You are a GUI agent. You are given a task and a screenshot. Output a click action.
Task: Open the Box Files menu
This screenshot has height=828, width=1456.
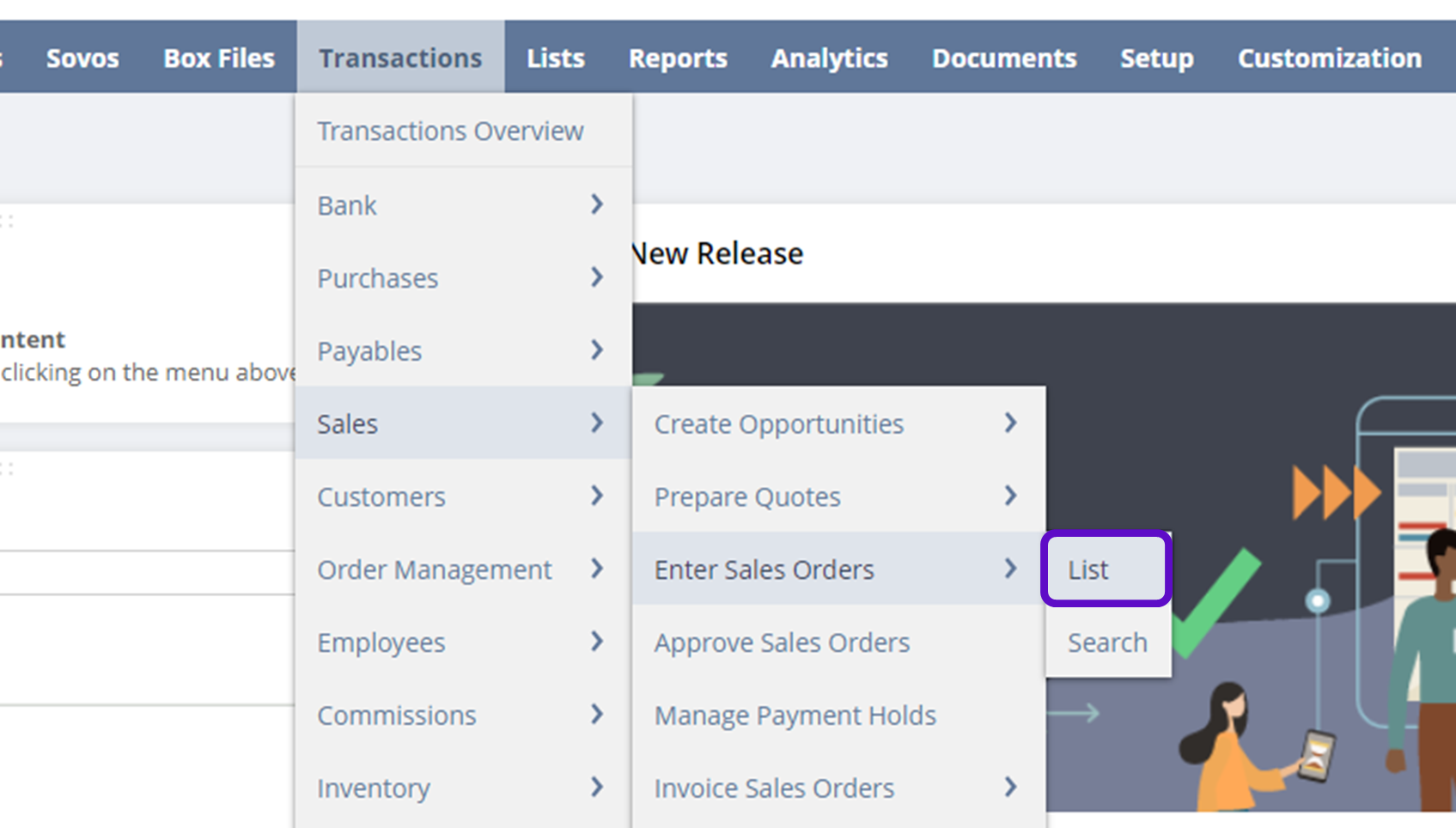[219, 58]
